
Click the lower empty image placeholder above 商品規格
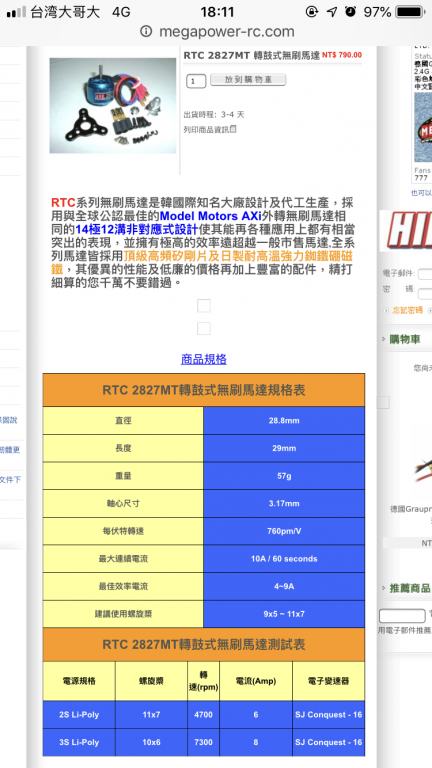click(204, 328)
